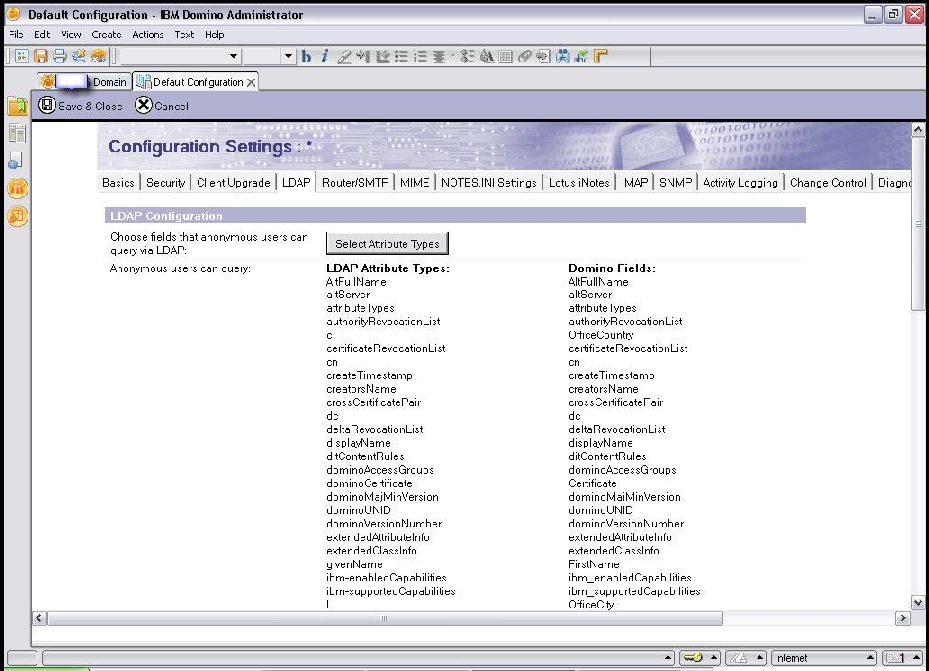Screen dimensions: 929x671
Task: Click the Indent toolbar icon
Action: [x=363, y=56]
